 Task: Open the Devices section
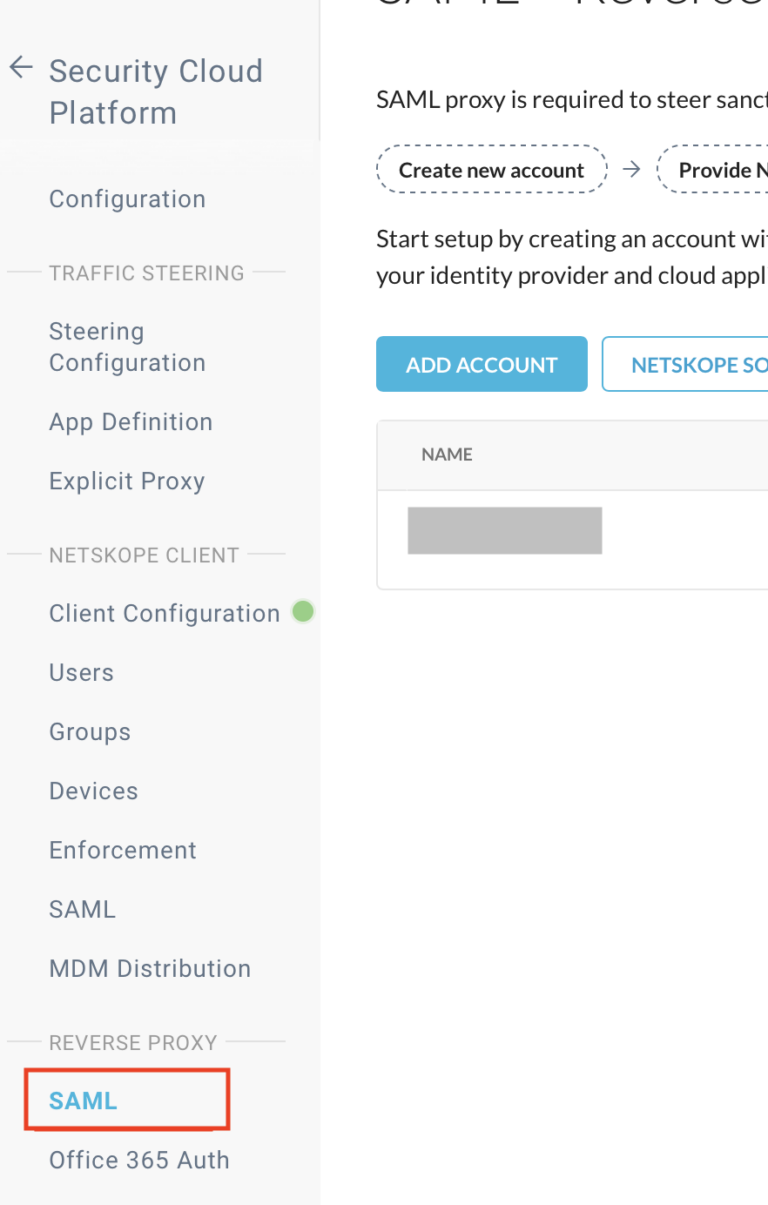tap(93, 791)
